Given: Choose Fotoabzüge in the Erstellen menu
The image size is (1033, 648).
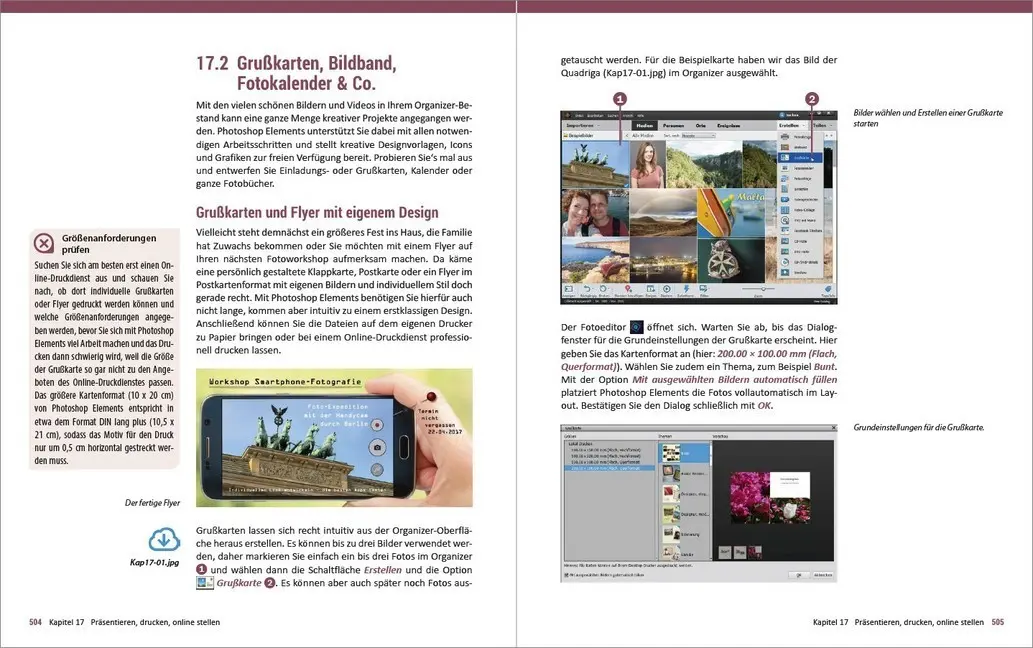Looking at the screenshot, I should pyautogui.click(x=800, y=137).
